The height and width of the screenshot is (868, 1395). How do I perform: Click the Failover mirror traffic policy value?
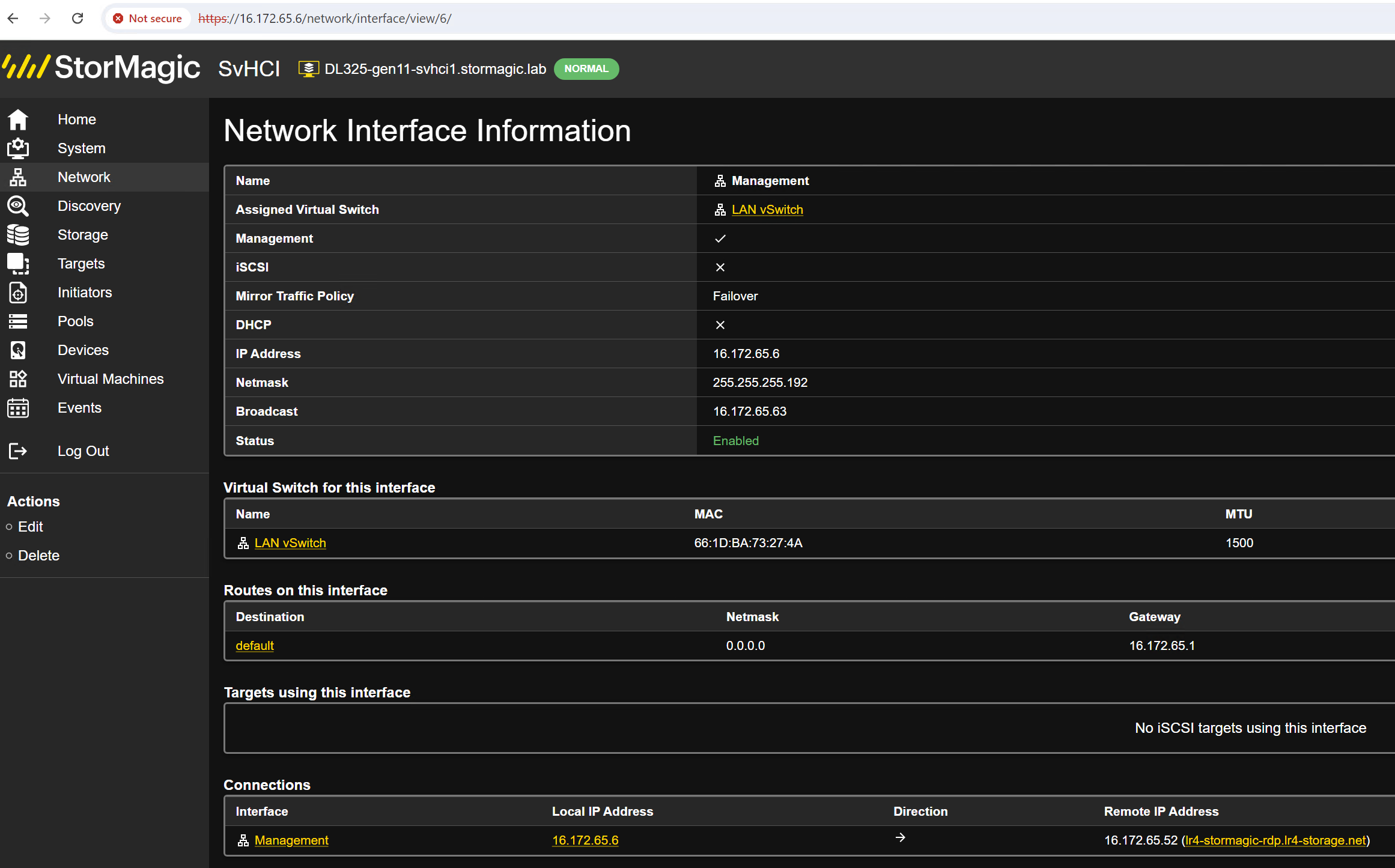tap(735, 296)
